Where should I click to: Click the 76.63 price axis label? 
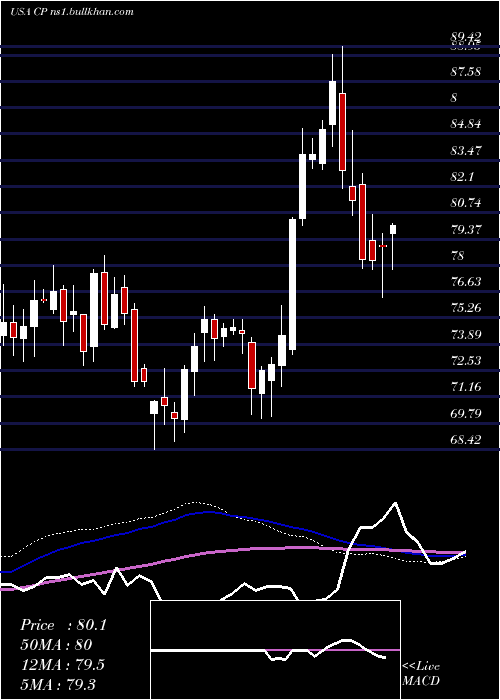tap(466, 282)
